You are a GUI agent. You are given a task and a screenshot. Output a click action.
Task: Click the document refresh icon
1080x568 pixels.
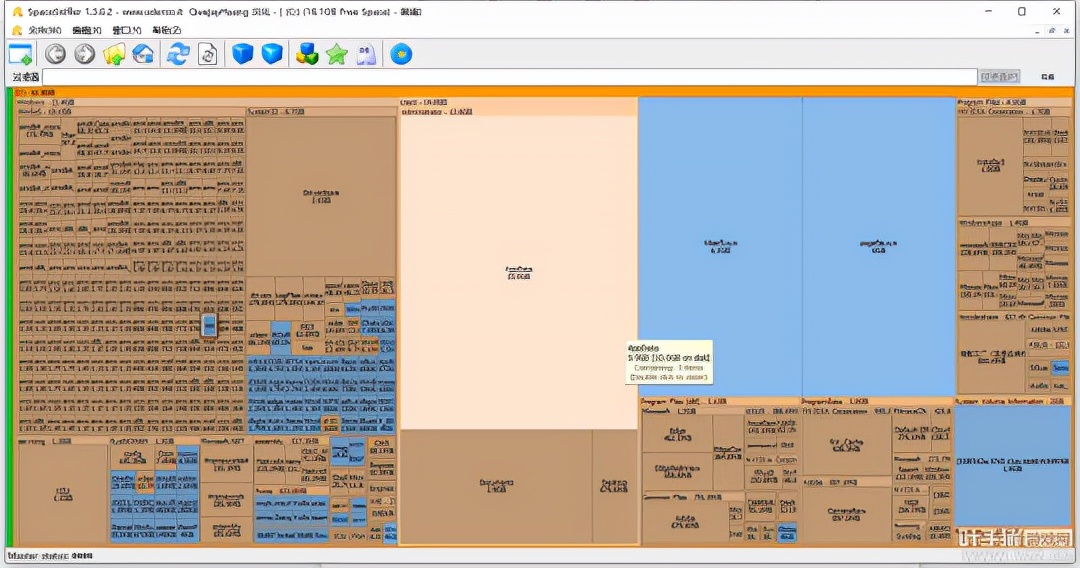(x=207, y=54)
